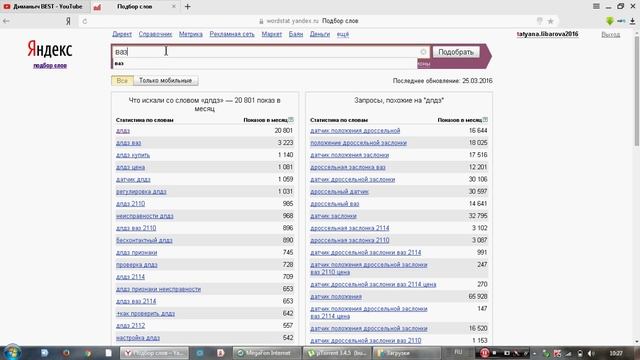The width and height of the screenshot is (640, 360).
Task: Open the 'настройка дпдз' query link
Action: click(x=138, y=338)
